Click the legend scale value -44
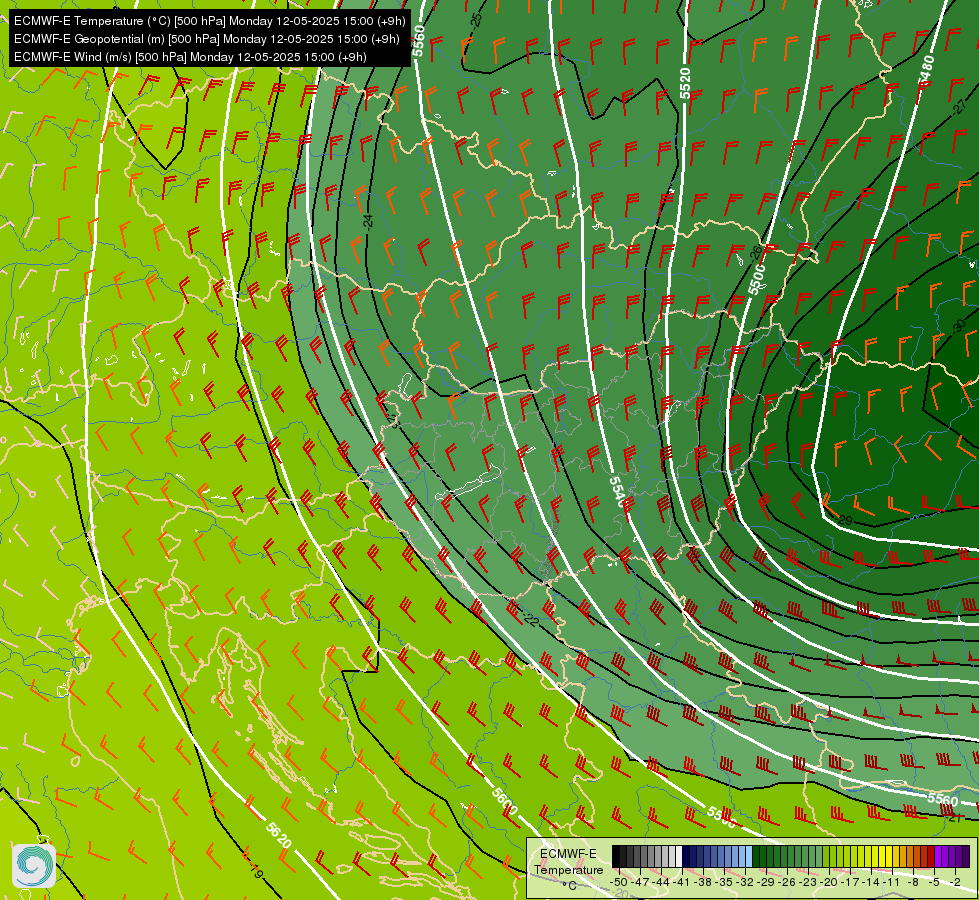The width and height of the screenshot is (979, 900). click(x=661, y=882)
